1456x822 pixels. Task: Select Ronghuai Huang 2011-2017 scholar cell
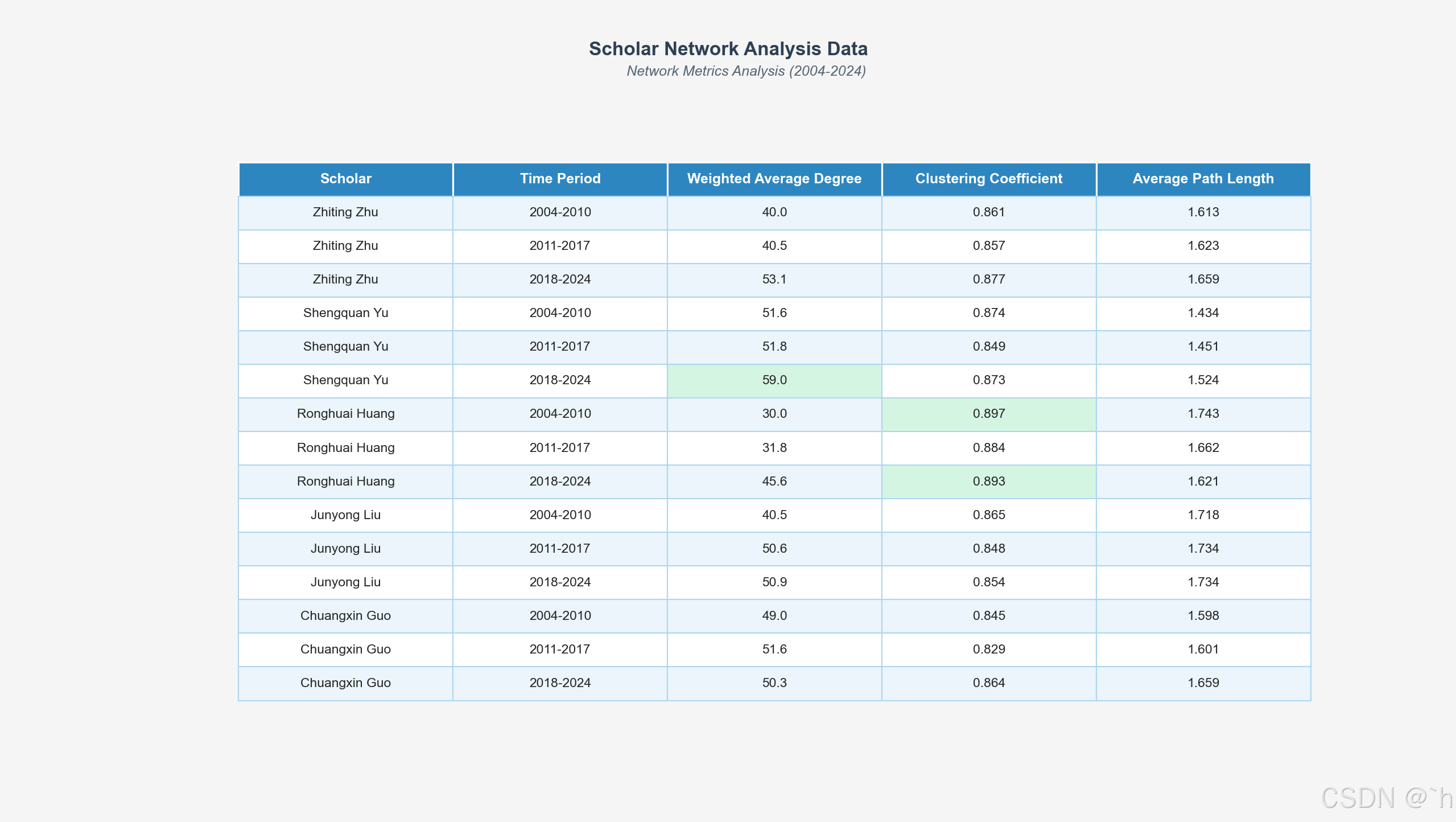(x=345, y=448)
